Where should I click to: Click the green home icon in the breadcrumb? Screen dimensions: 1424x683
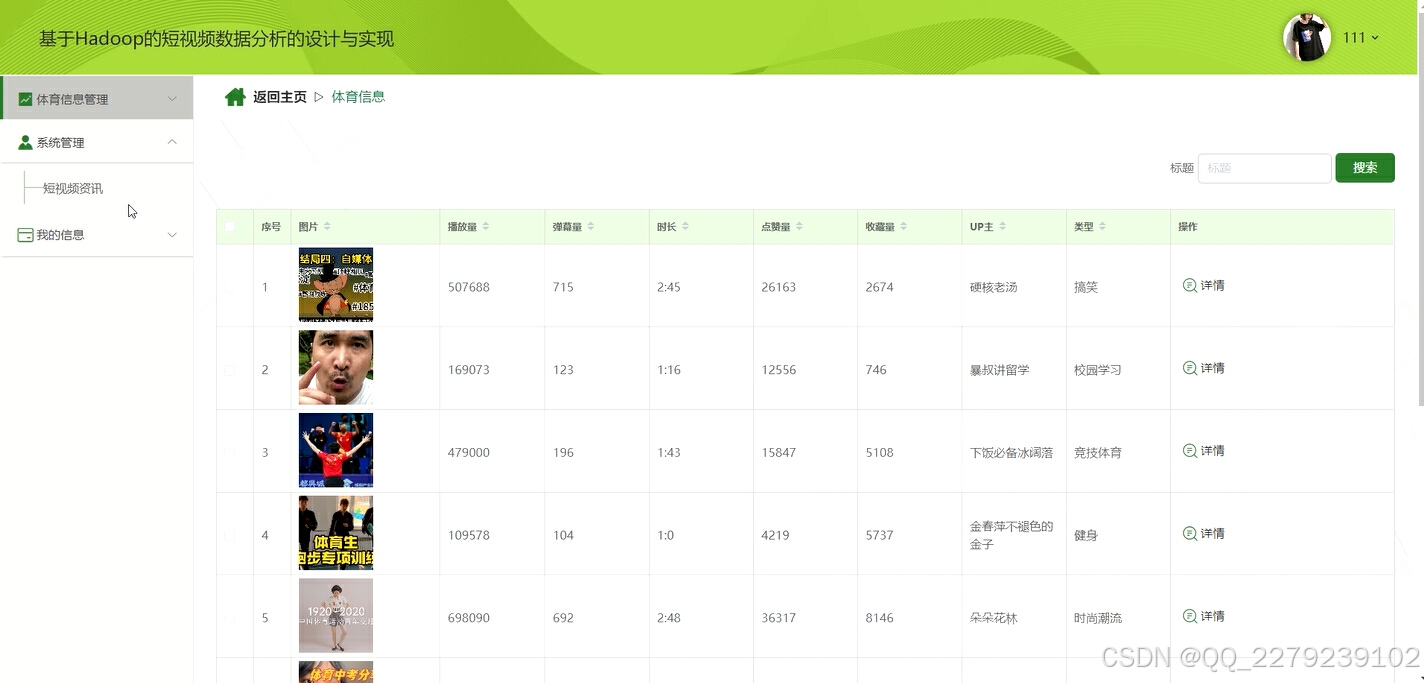[x=234, y=96]
